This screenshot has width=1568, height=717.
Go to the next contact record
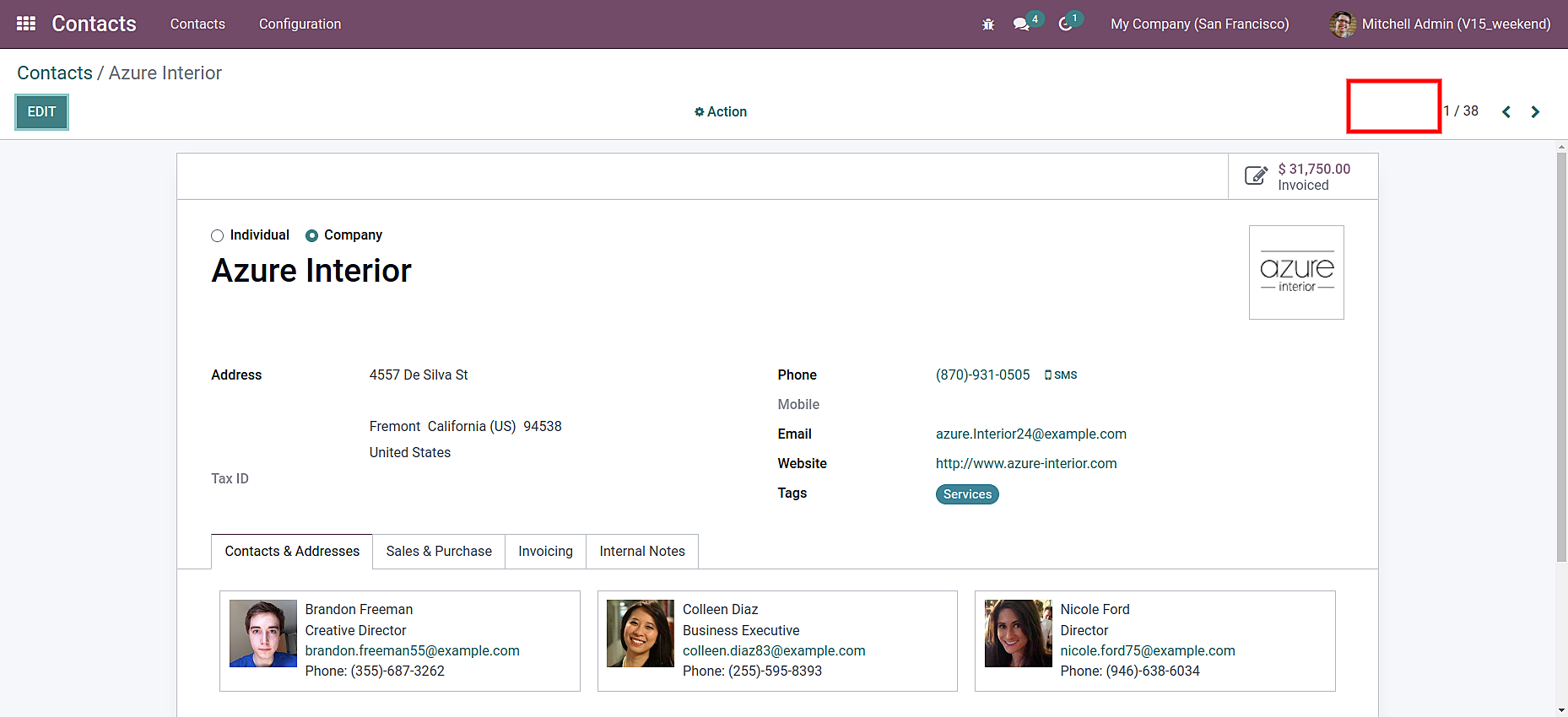(1535, 111)
